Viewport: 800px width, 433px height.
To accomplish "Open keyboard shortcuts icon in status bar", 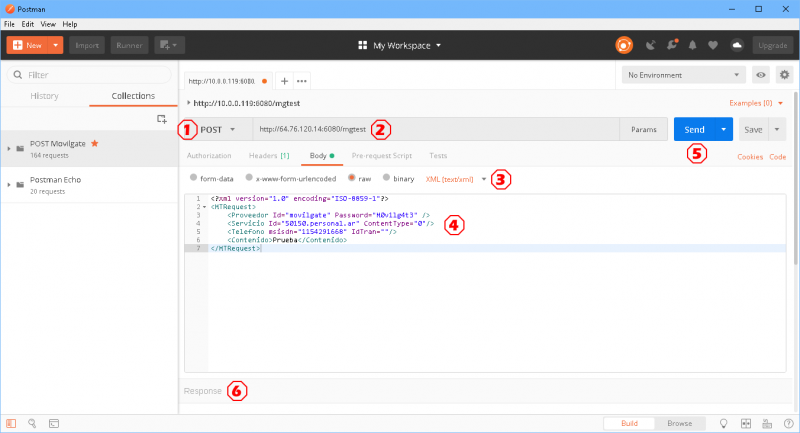I will [x=767, y=423].
